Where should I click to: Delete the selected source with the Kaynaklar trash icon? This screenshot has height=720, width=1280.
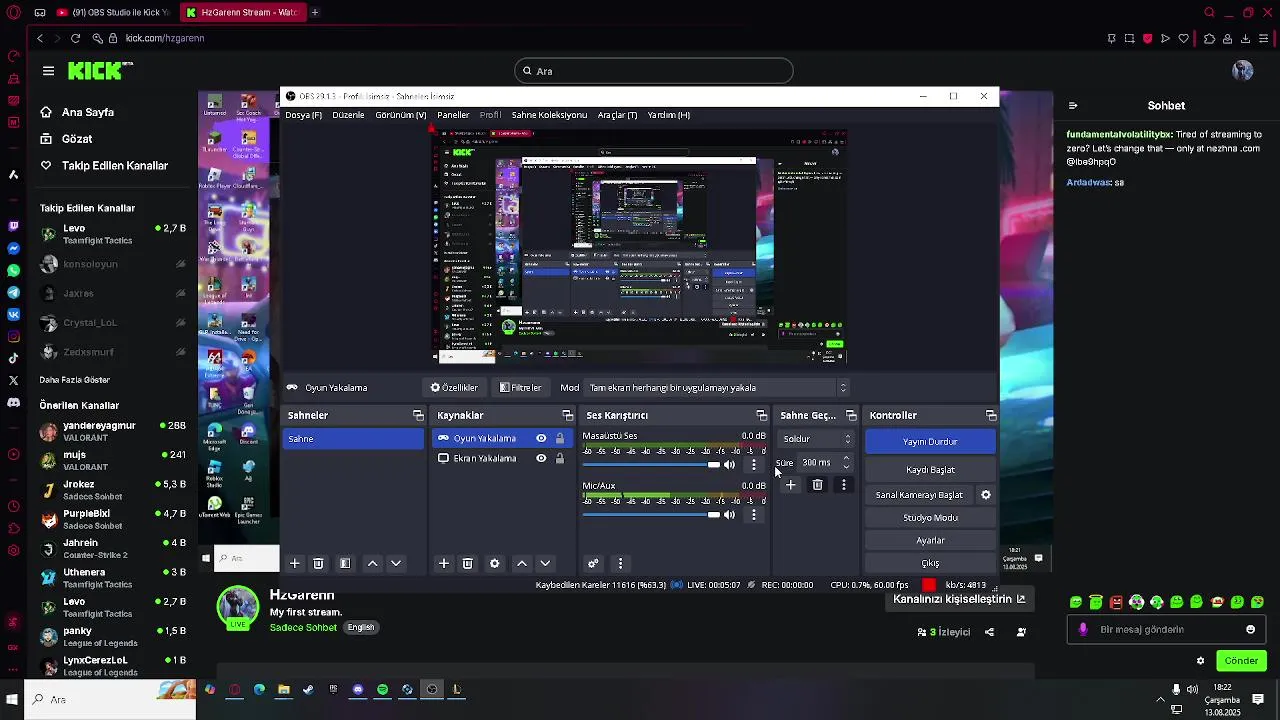[467, 564]
